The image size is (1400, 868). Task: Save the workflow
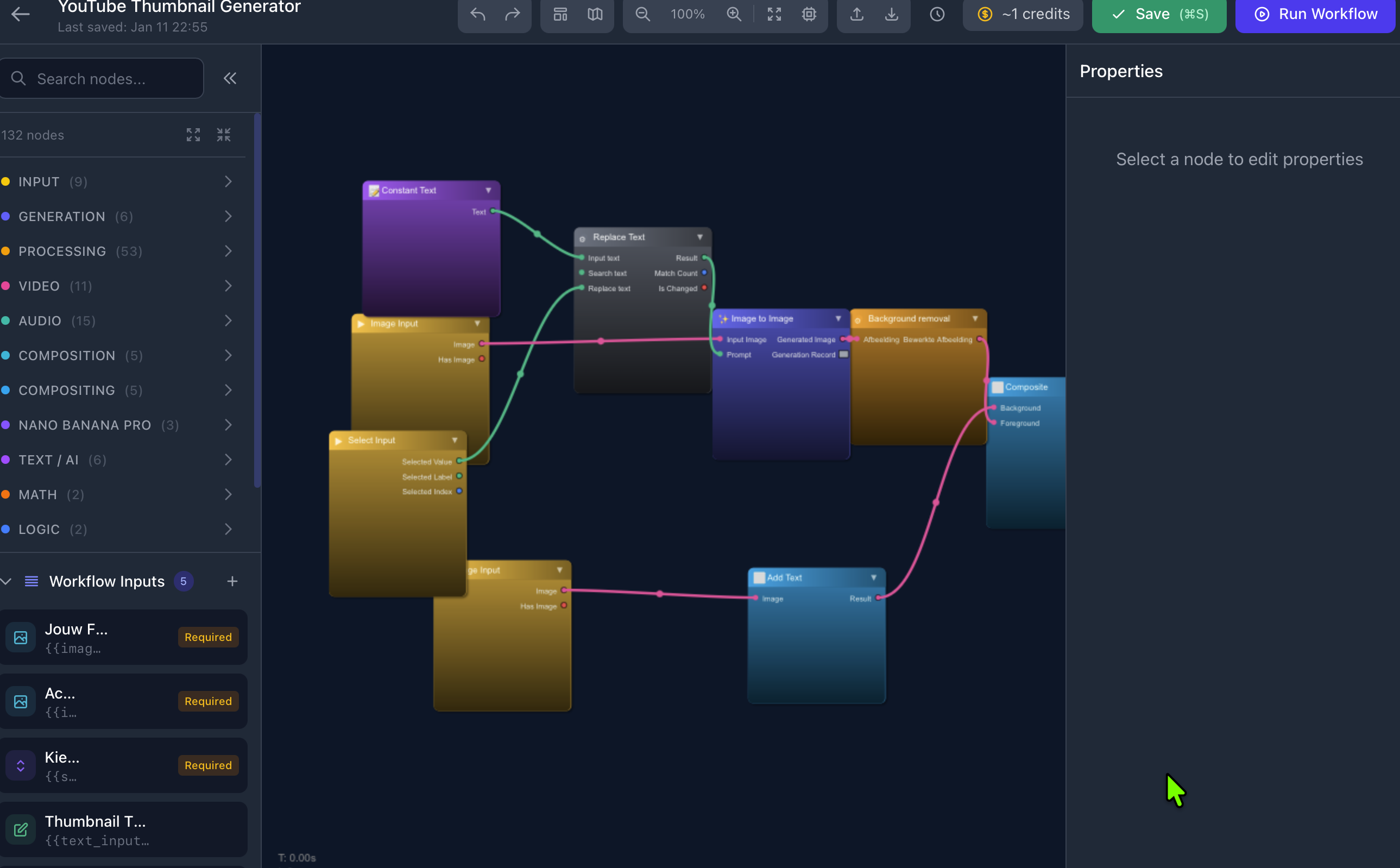pyautogui.click(x=1157, y=14)
